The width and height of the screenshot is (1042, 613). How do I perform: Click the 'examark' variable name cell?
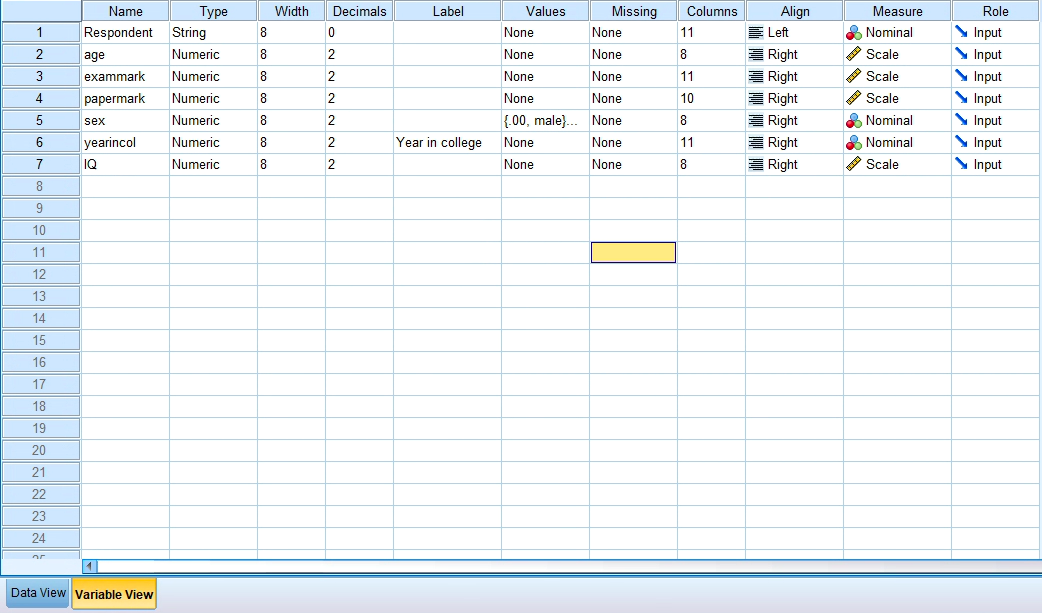click(126, 76)
